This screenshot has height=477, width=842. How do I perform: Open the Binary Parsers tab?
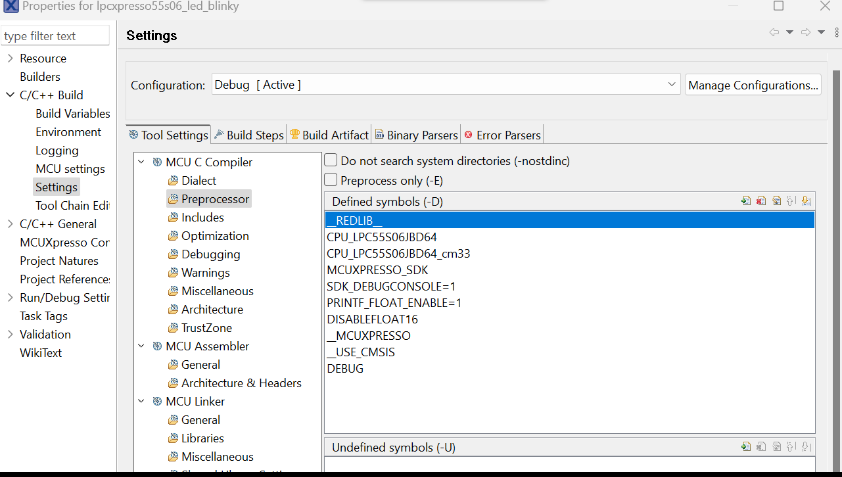click(416, 135)
